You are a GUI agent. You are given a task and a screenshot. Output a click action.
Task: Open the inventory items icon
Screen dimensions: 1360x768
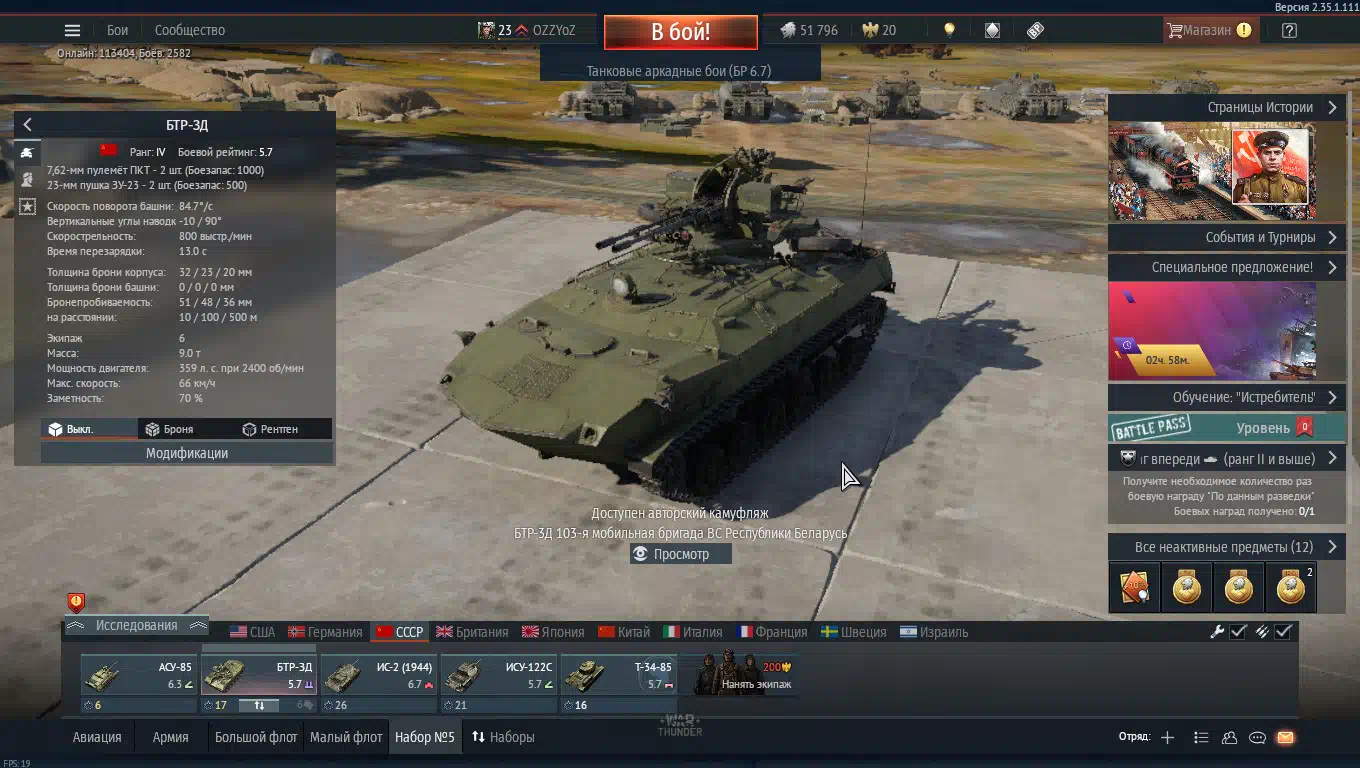pos(1035,30)
